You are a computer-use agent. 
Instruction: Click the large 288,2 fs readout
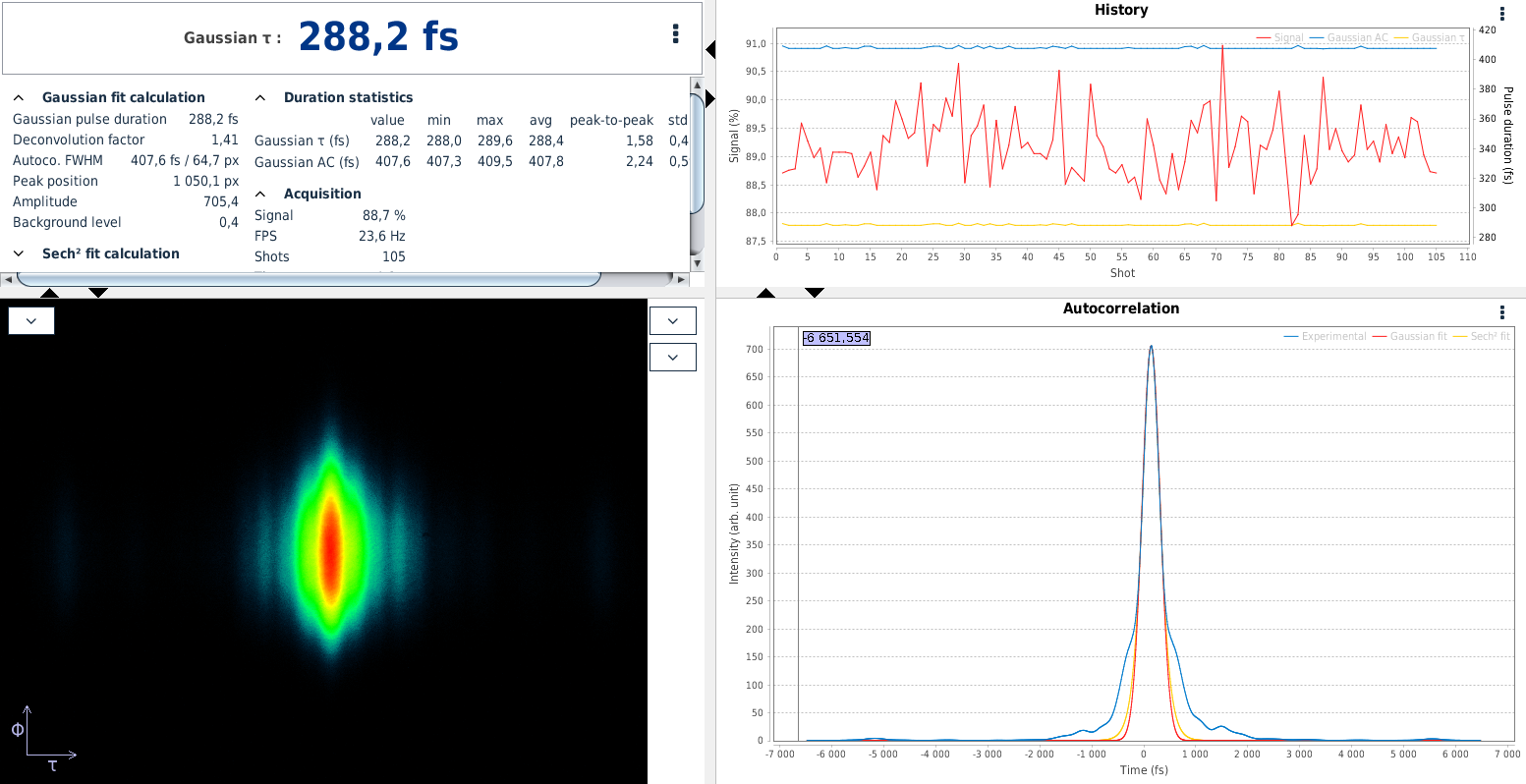378,36
